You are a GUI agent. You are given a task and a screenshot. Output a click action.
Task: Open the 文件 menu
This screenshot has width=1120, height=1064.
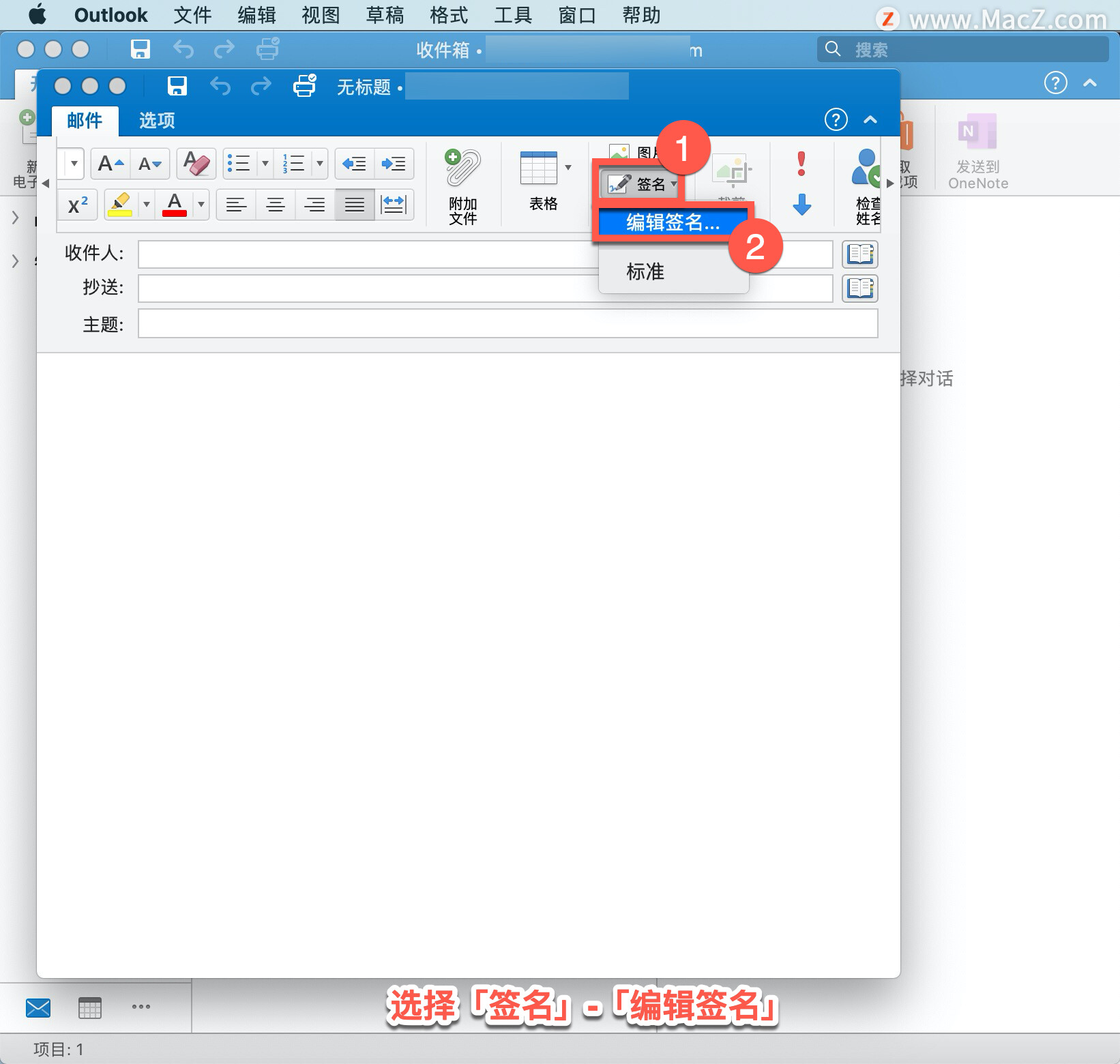click(x=192, y=15)
